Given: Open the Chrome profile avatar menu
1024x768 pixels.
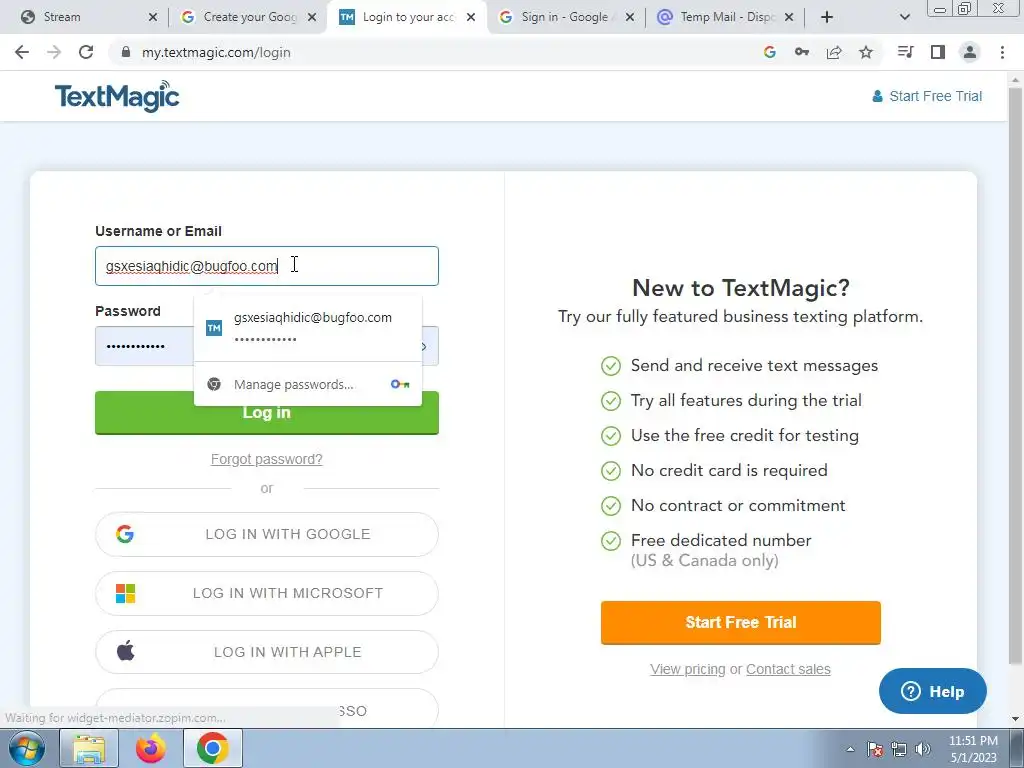Looking at the screenshot, I should coord(970,52).
